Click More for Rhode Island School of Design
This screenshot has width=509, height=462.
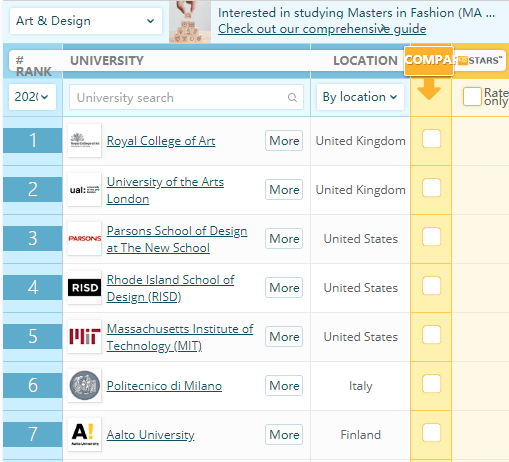click(284, 288)
